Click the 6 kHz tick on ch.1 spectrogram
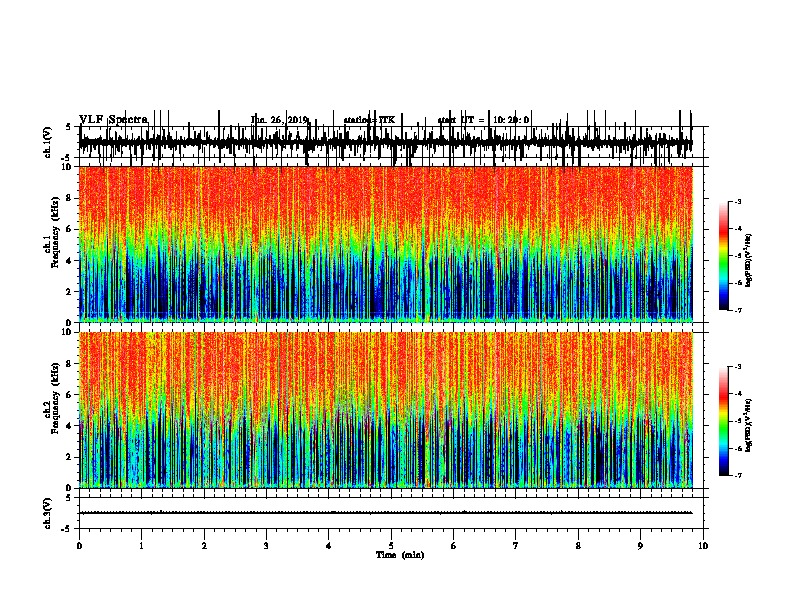 [x=70, y=229]
